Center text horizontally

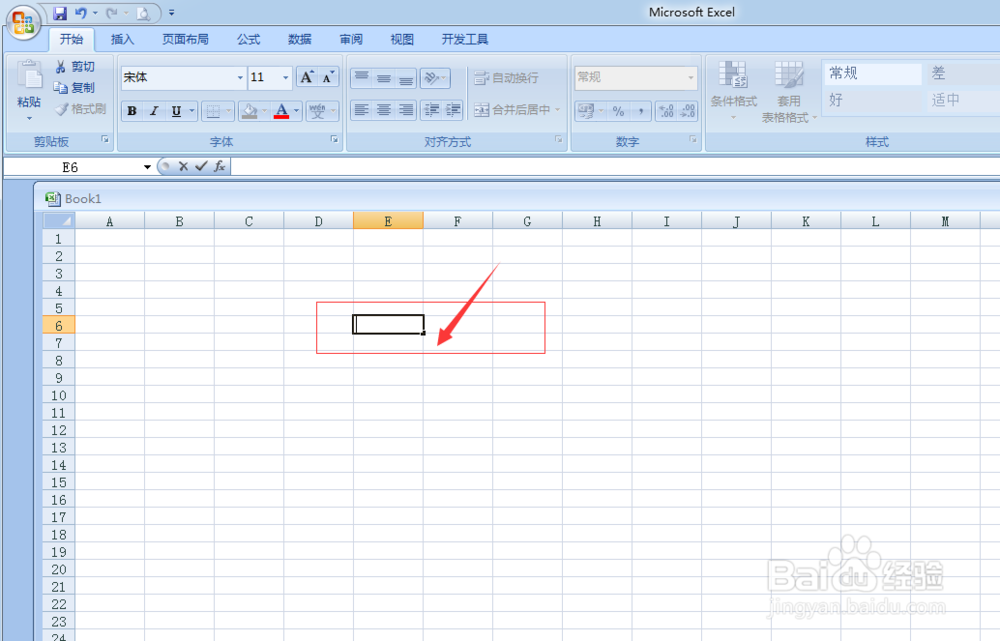coord(383,110)
